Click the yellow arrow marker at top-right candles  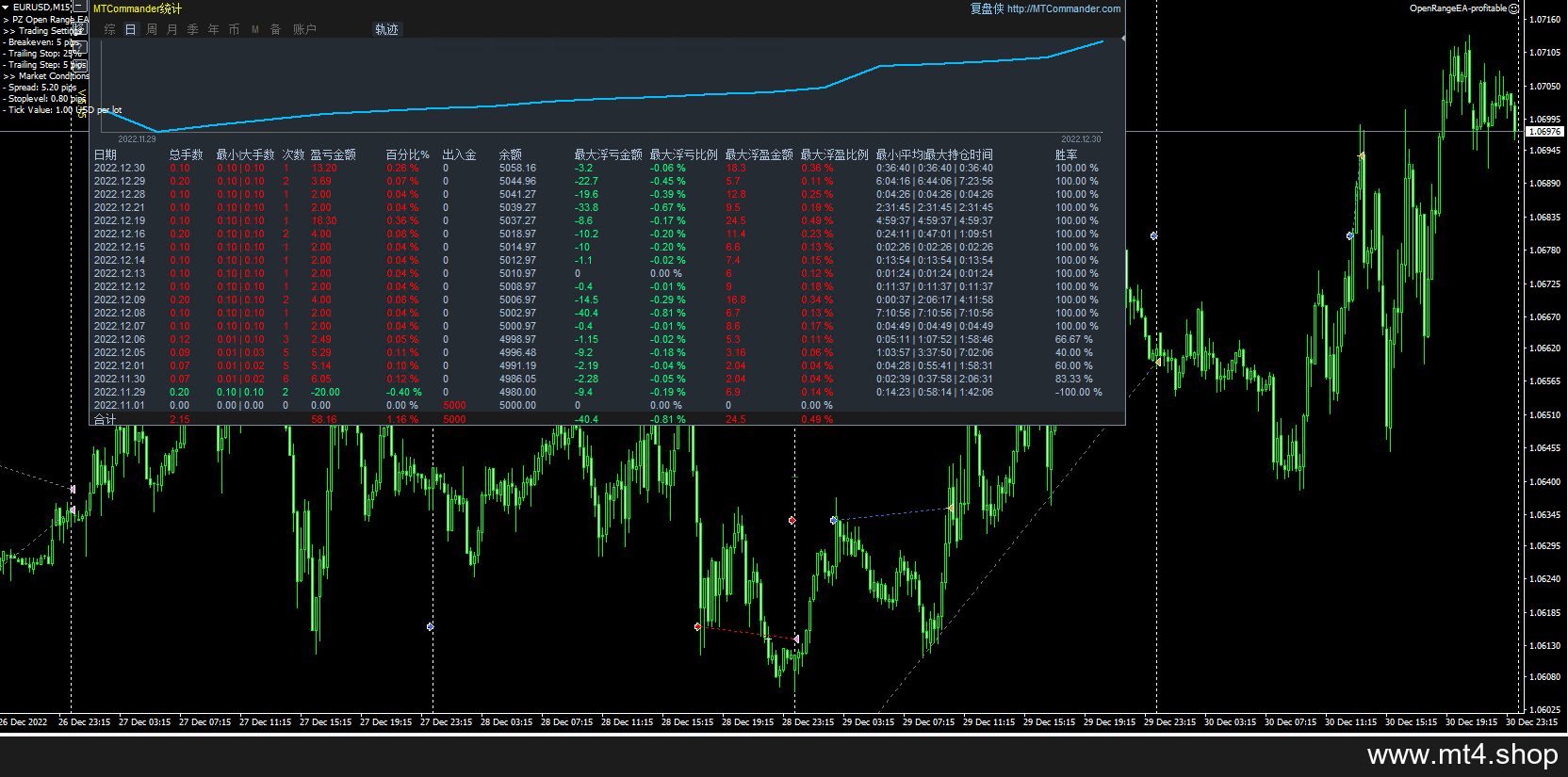[x=1361, y=155]
